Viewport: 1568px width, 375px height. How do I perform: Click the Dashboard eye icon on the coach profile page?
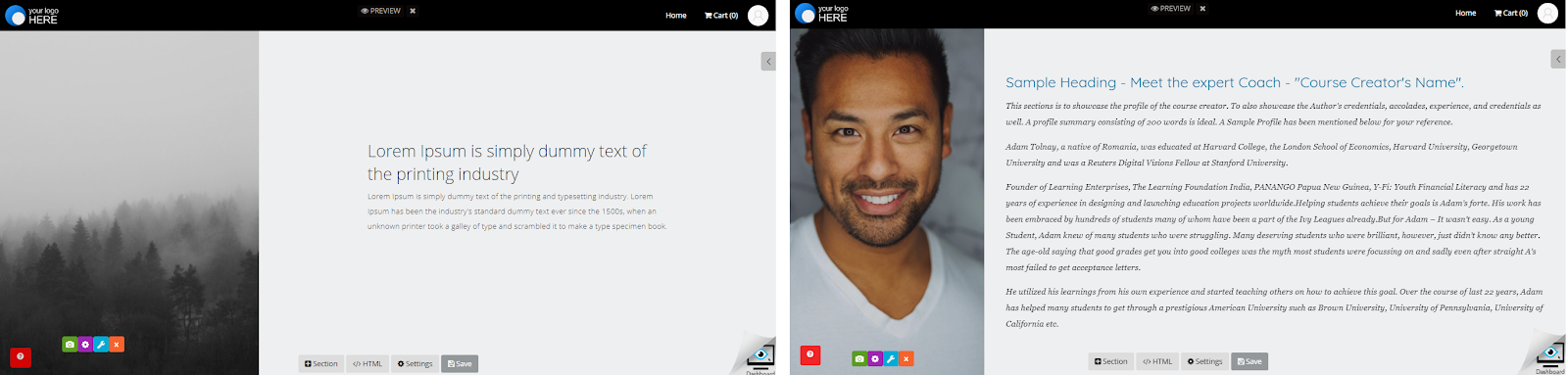coord(1549,353)
